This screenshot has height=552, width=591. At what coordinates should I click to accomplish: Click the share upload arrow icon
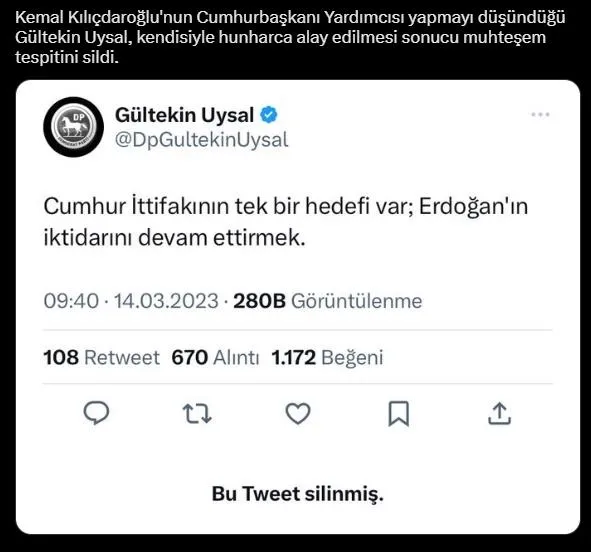pos(499,413)
